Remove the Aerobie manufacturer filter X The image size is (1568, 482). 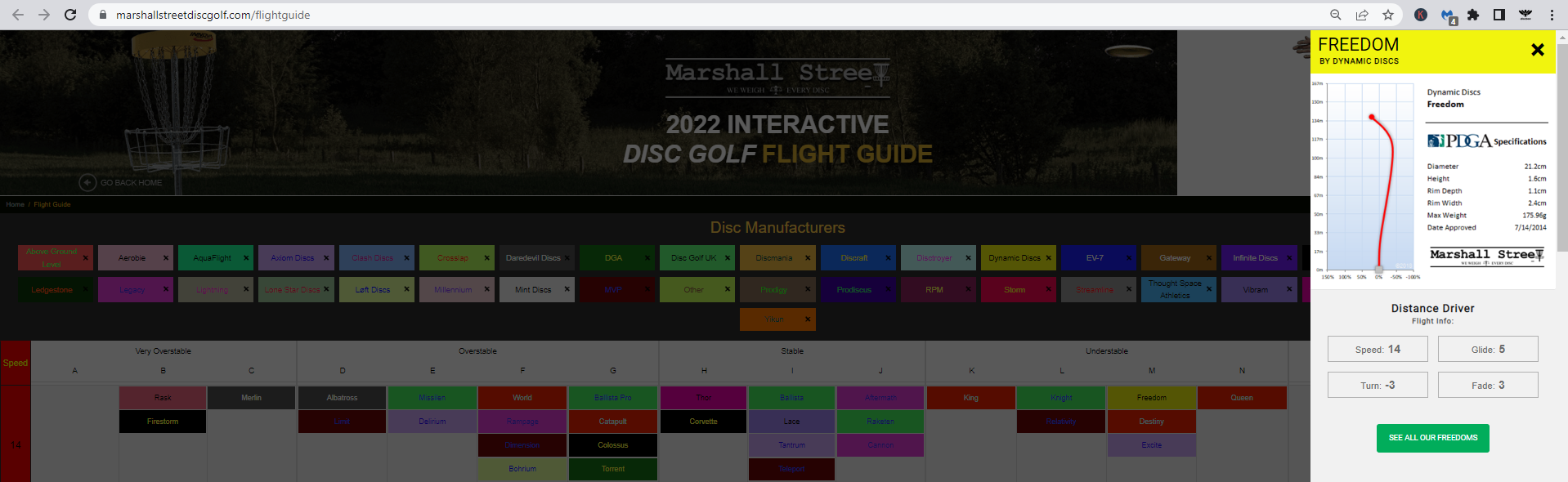(x=166, y=258)
